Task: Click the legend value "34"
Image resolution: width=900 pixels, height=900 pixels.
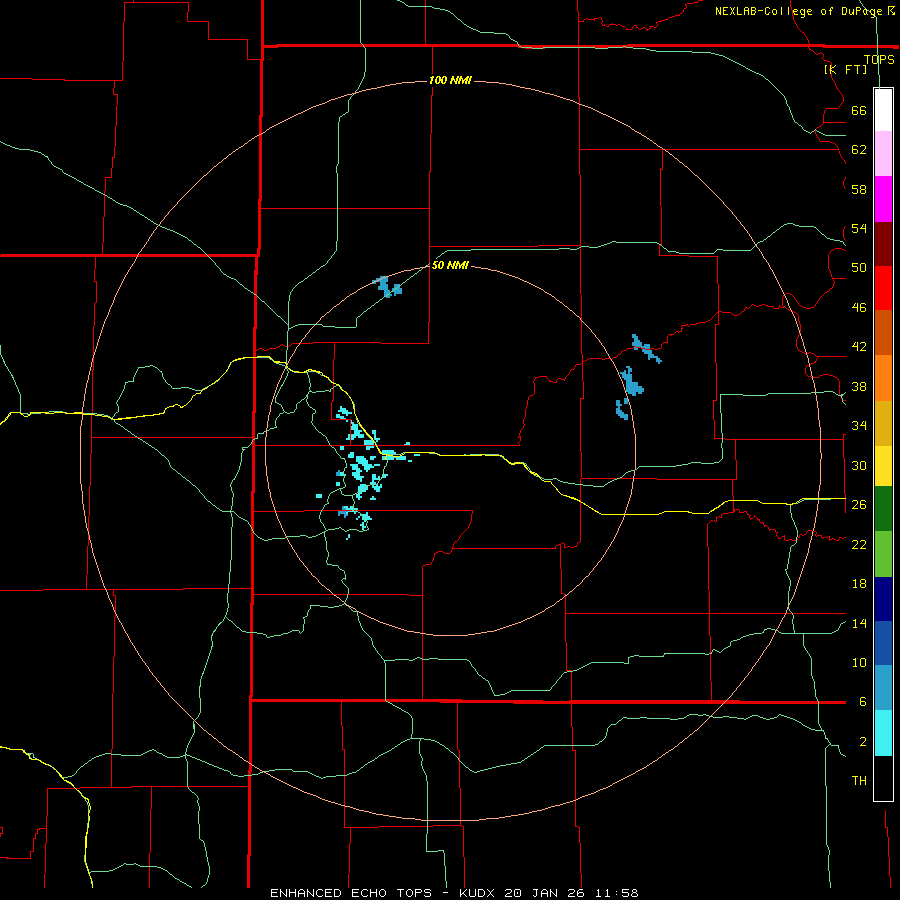Action: [859, 426]
